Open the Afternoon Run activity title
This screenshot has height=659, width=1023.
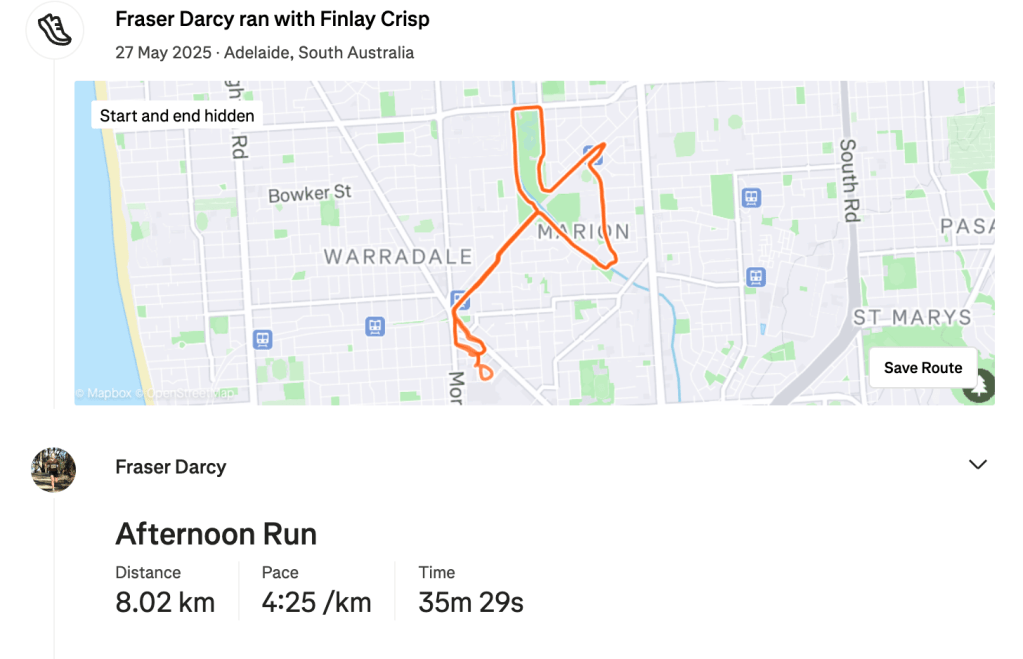pyautogui.click(x=216, y=534)
